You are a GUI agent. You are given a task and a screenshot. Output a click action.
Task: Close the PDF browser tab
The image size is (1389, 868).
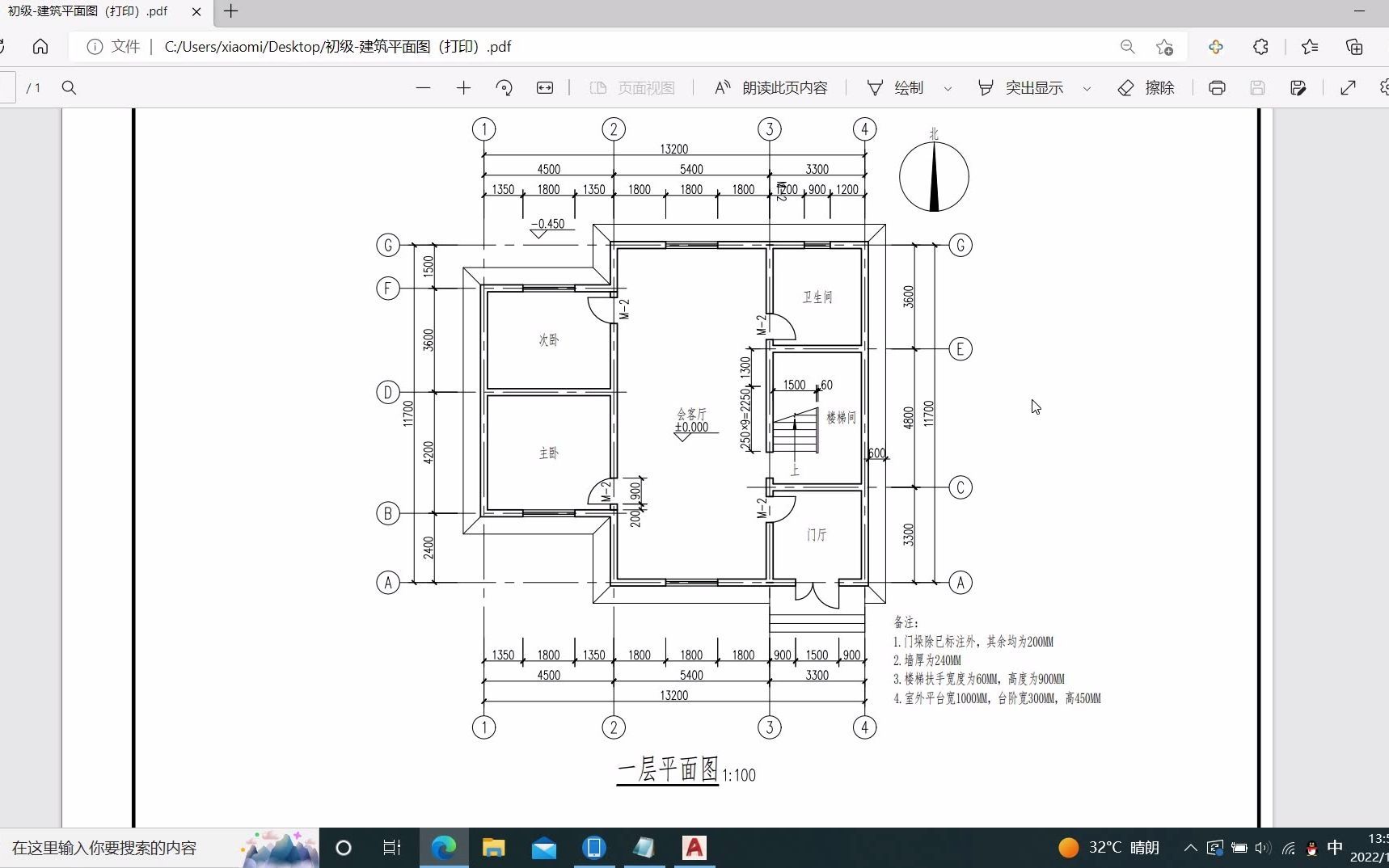coord(196,11)
